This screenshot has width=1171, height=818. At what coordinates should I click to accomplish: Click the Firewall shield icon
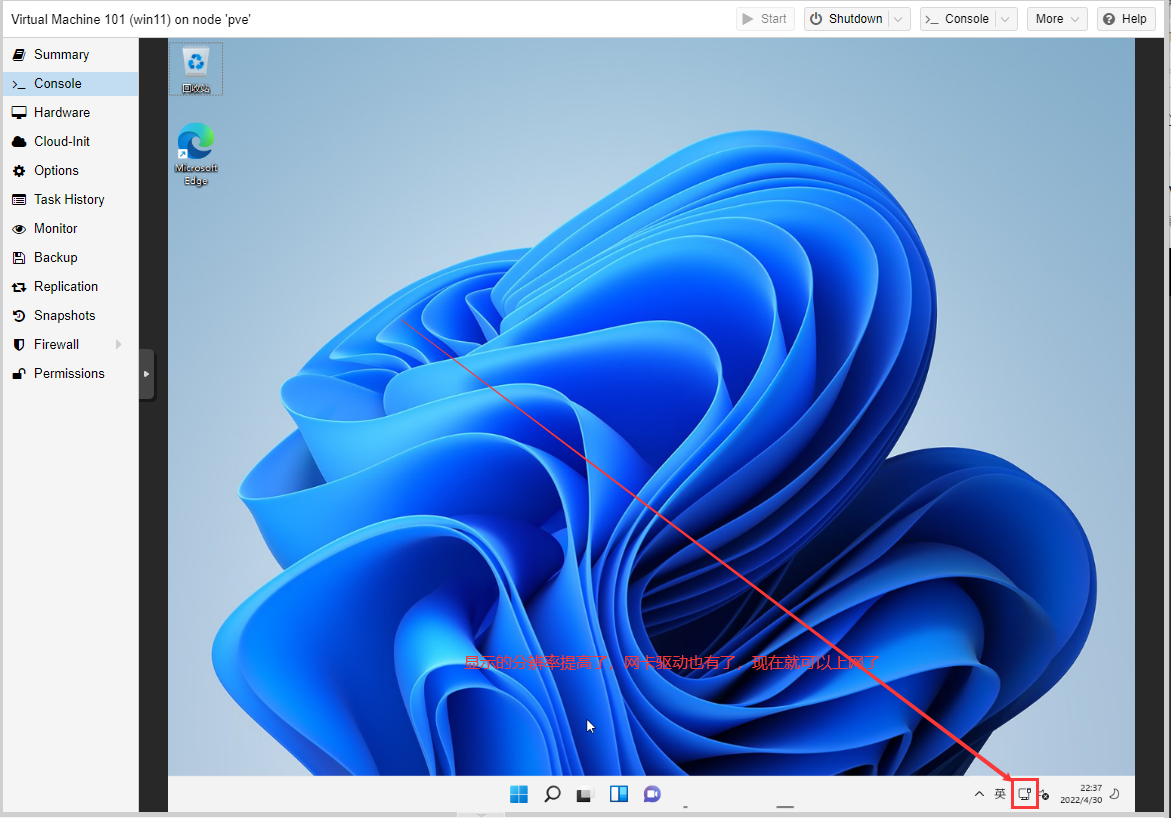19,344
